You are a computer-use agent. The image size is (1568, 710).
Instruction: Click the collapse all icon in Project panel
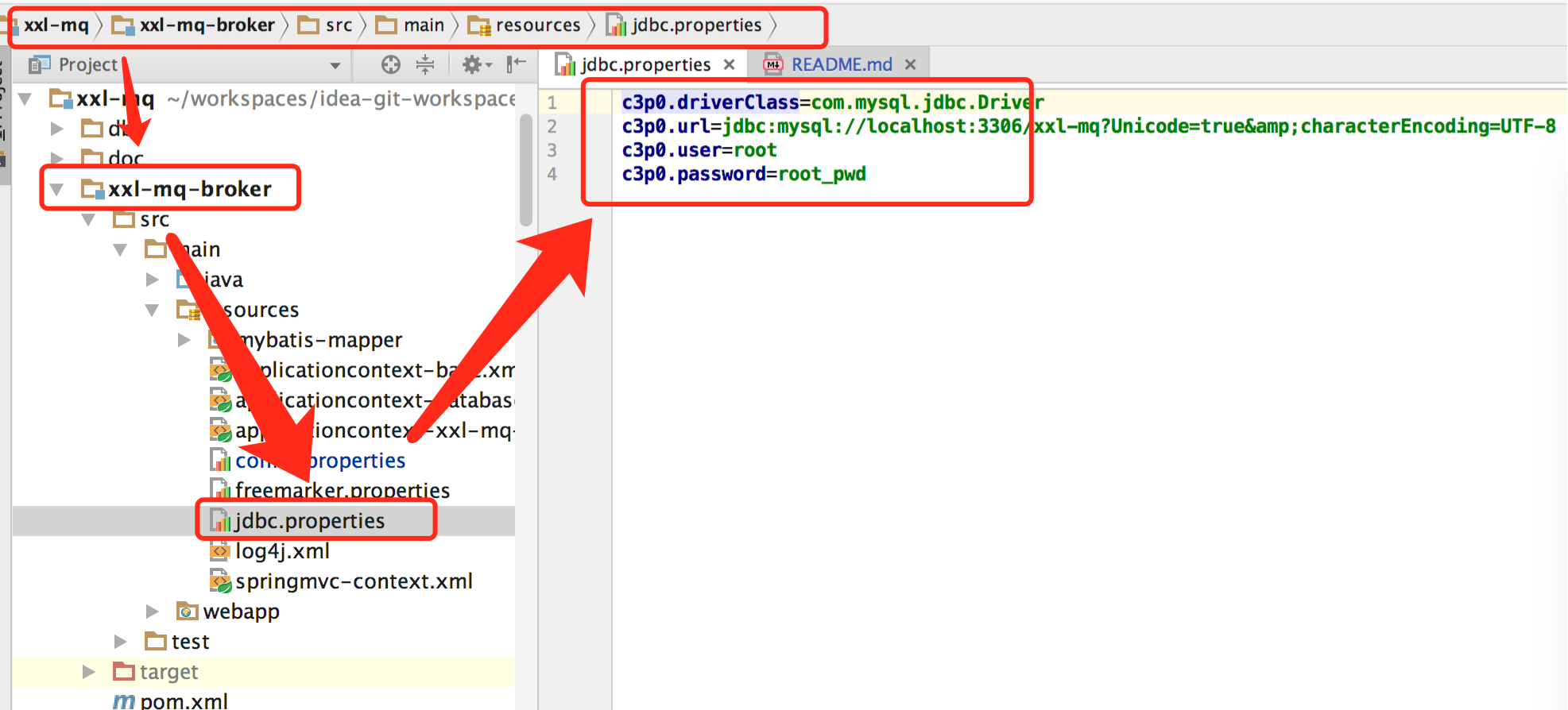click(x=426, y=64)
